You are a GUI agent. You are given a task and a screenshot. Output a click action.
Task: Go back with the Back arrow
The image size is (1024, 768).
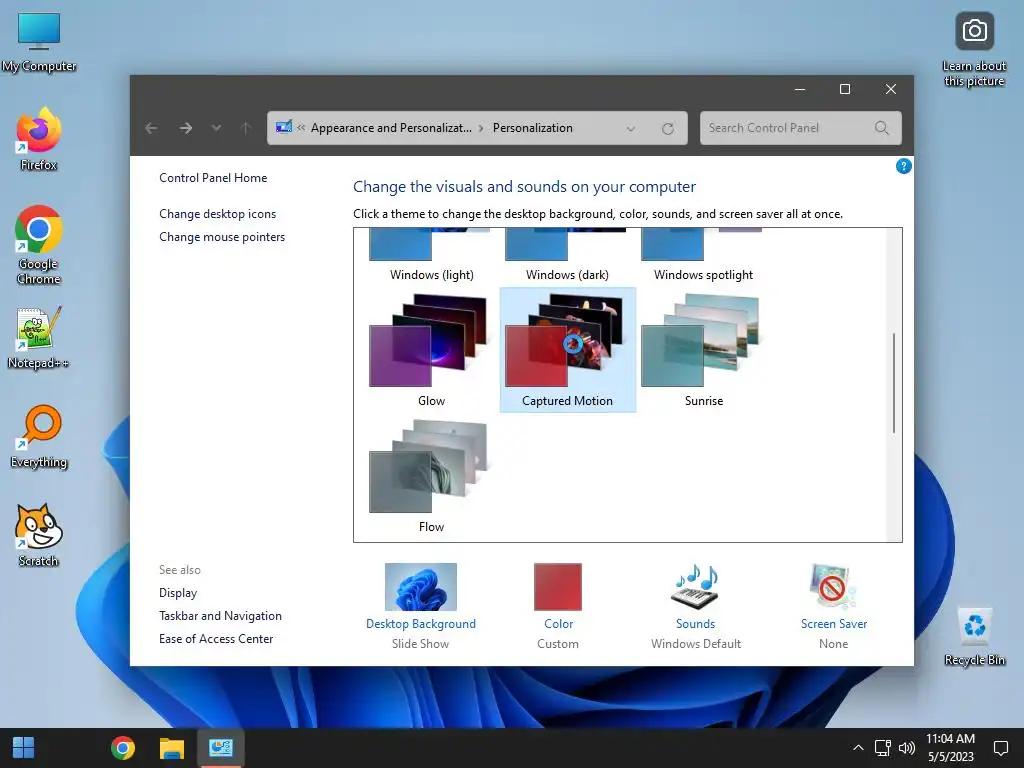tap(151, 128)
